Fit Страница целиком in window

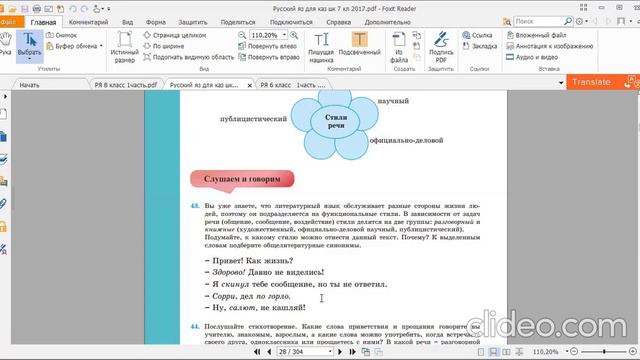click(175, 35)
